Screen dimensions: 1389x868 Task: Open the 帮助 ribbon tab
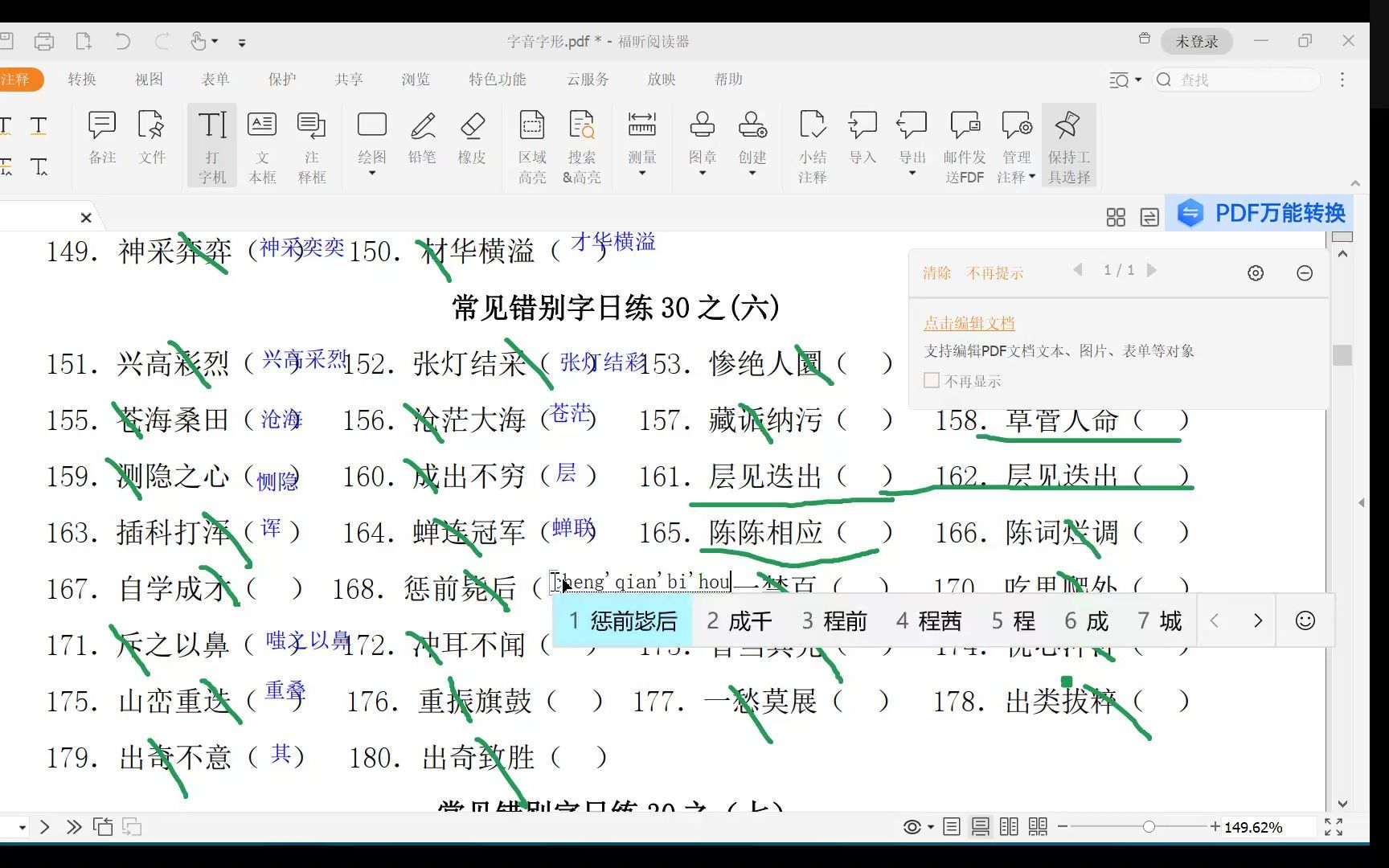coord(728,80)
